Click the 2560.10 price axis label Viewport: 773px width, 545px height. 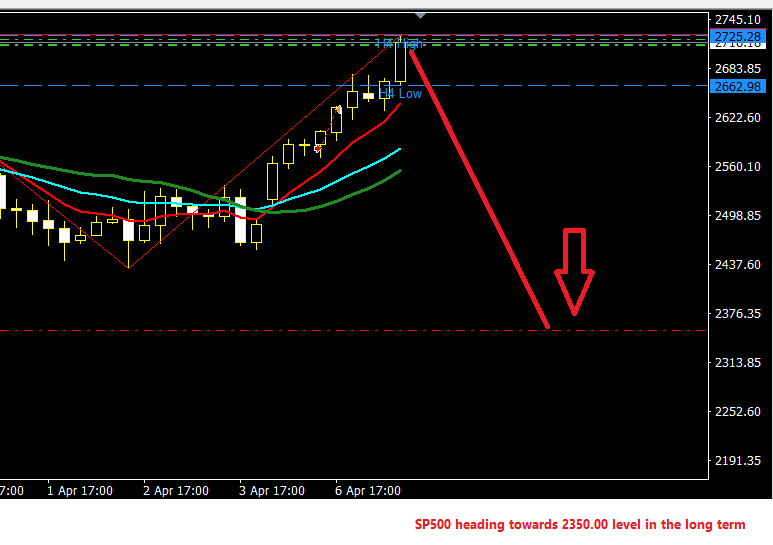point(738,167)
